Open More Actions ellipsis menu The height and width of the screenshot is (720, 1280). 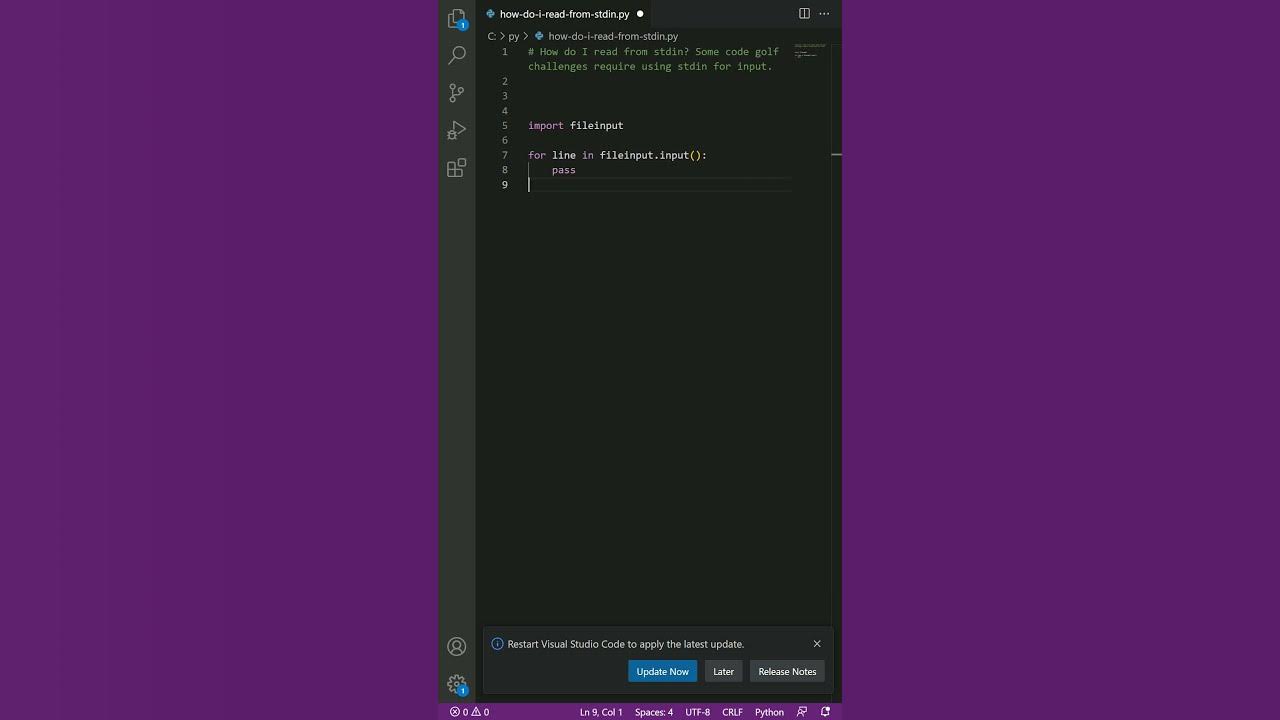click(x=824, y=14)
